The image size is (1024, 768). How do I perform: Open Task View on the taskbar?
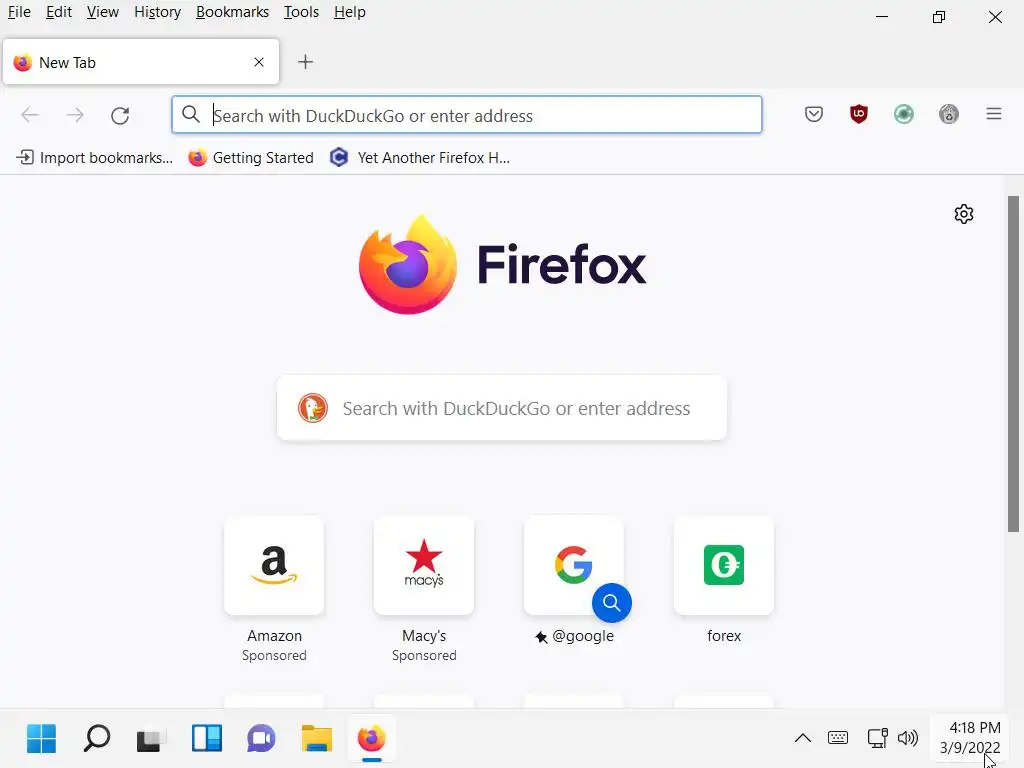(151, 739)
